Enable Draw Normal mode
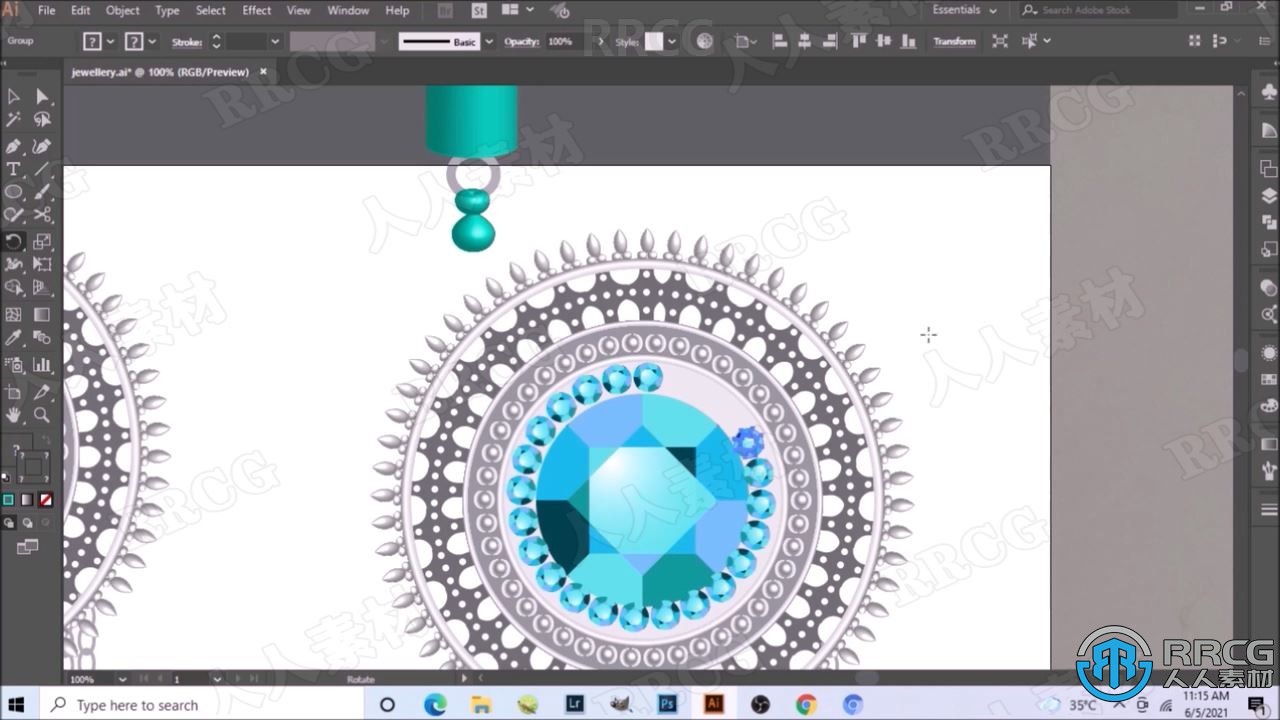The height and width of the screenshot is (720, 1280). pyautogui.click(x=9, y=523)
